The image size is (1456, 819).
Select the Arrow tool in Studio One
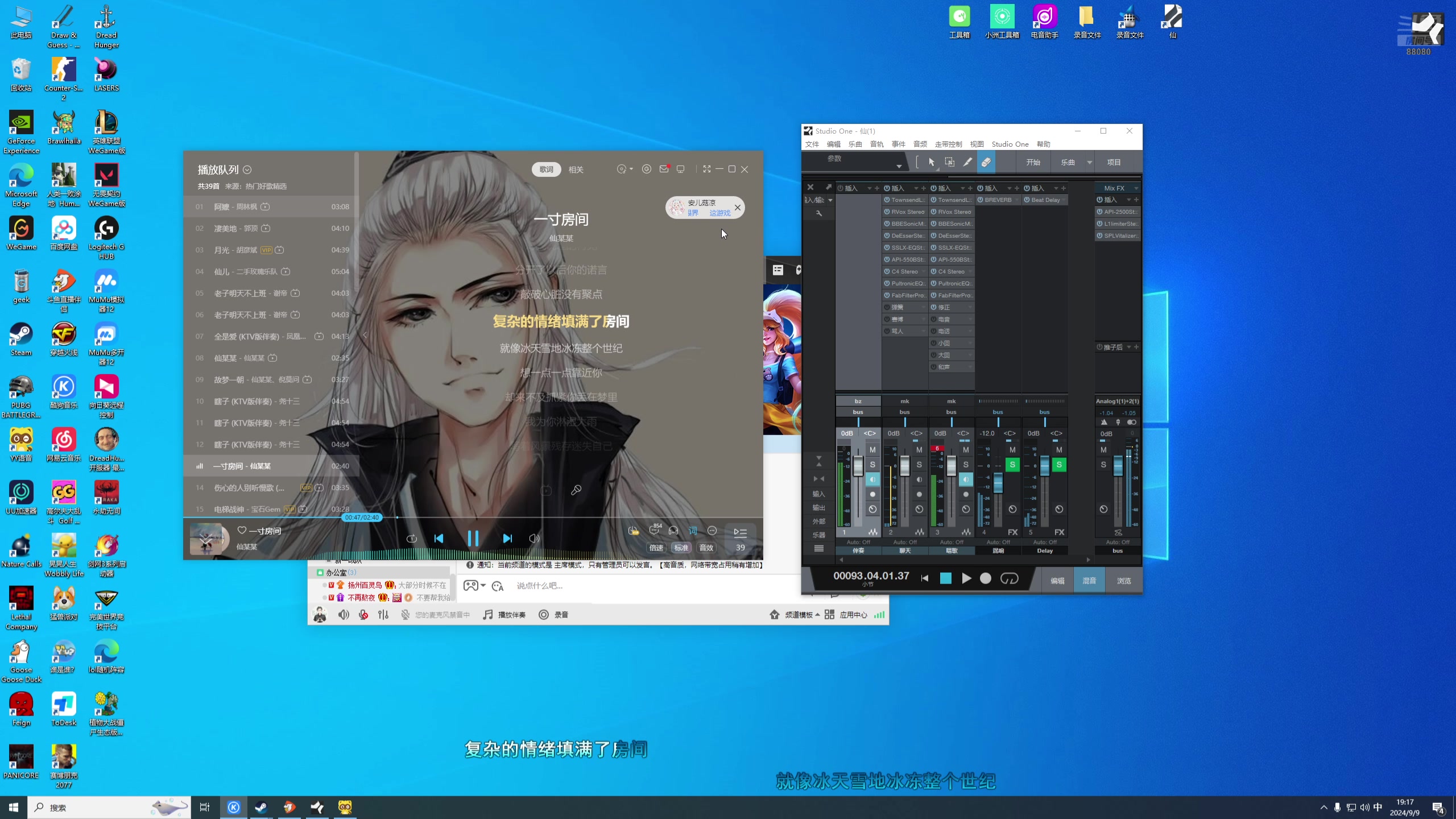931,162
